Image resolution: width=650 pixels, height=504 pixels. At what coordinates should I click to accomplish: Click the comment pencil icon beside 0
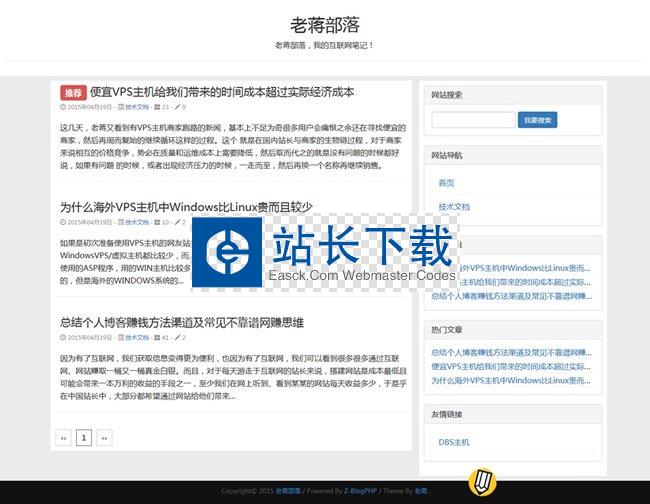[x=177, y=107]
